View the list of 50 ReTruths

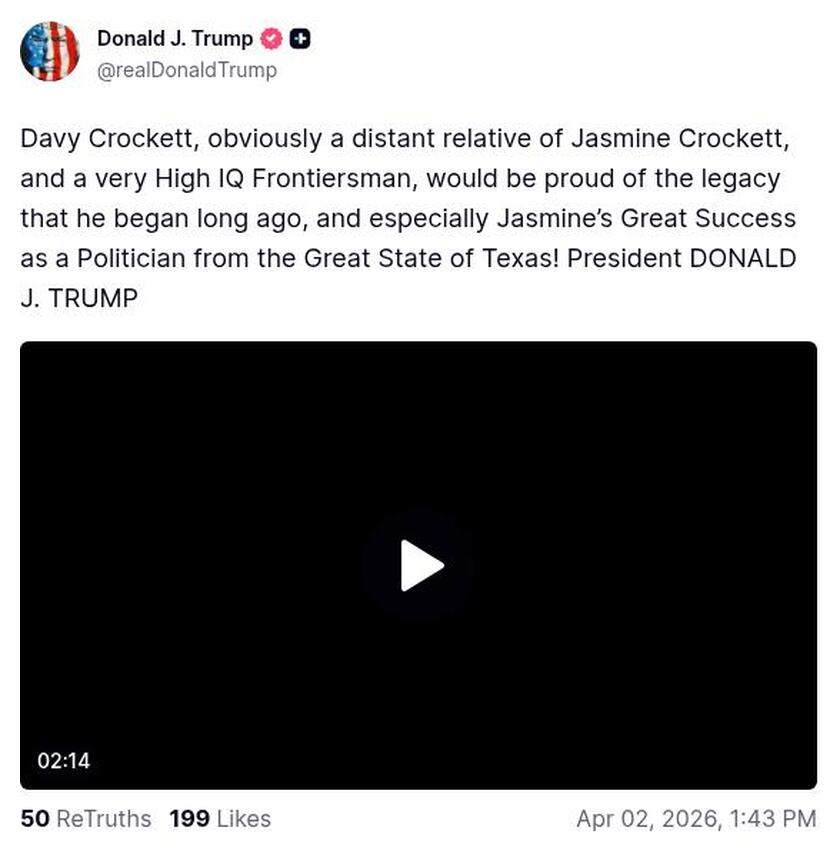pyautogui.click(x=85, y=819)
